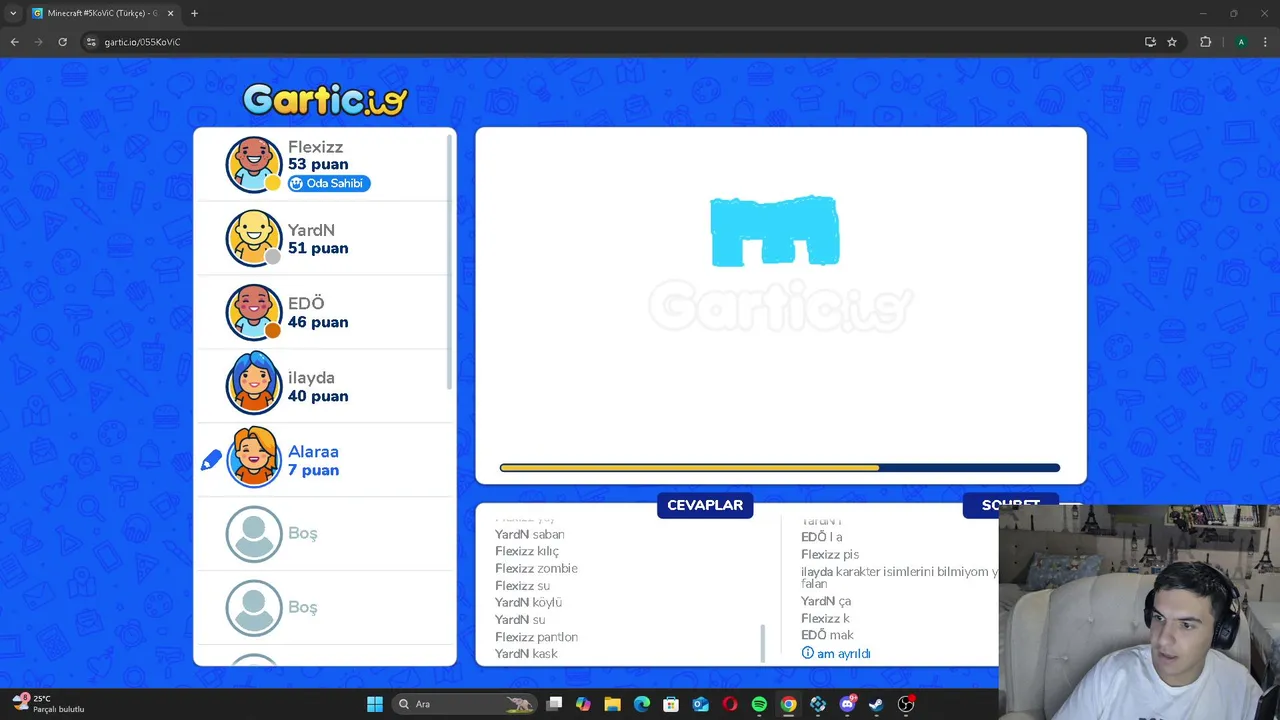Click the second empty Boş slot avatar

(254, 608)
